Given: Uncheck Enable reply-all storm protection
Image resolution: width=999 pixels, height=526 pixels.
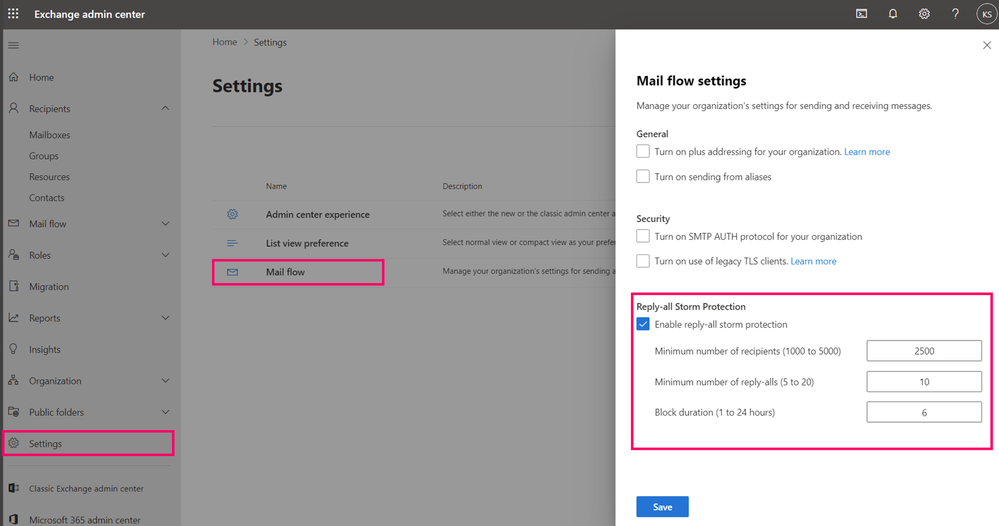Looking at the screenshot, I should (643, 324).
